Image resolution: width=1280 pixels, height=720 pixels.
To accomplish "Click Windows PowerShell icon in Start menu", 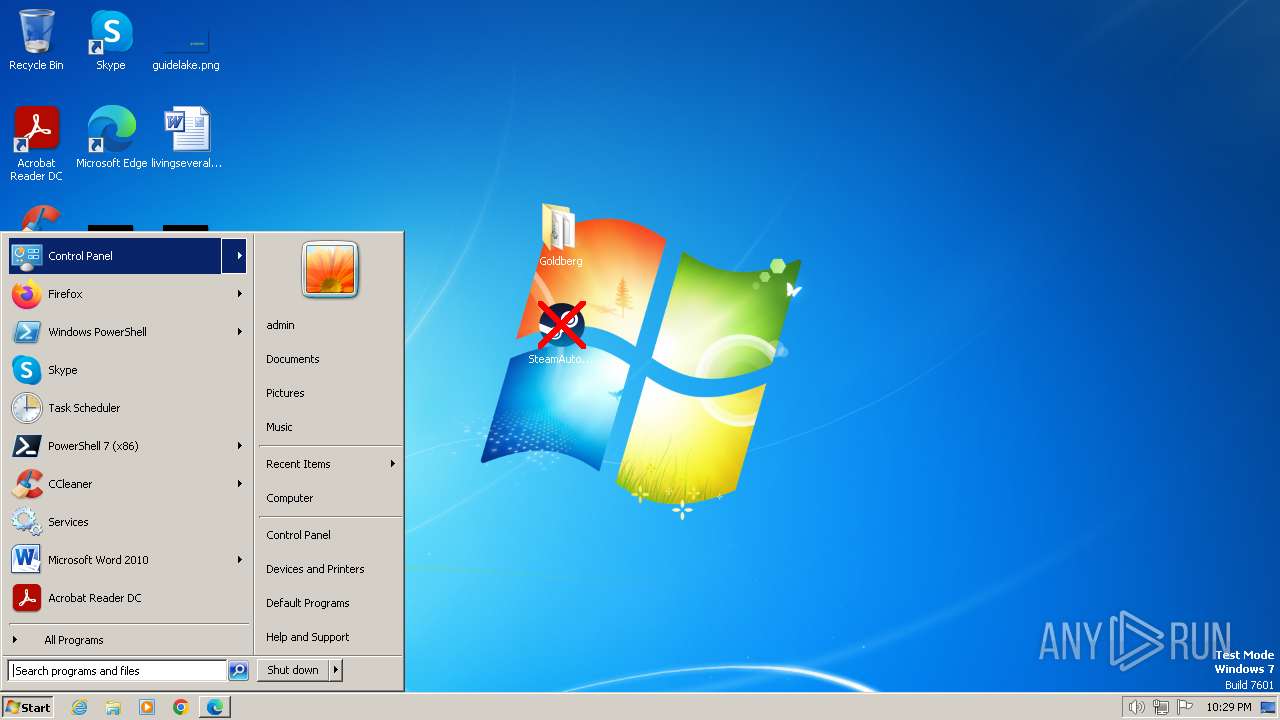I will coord(27,332).
